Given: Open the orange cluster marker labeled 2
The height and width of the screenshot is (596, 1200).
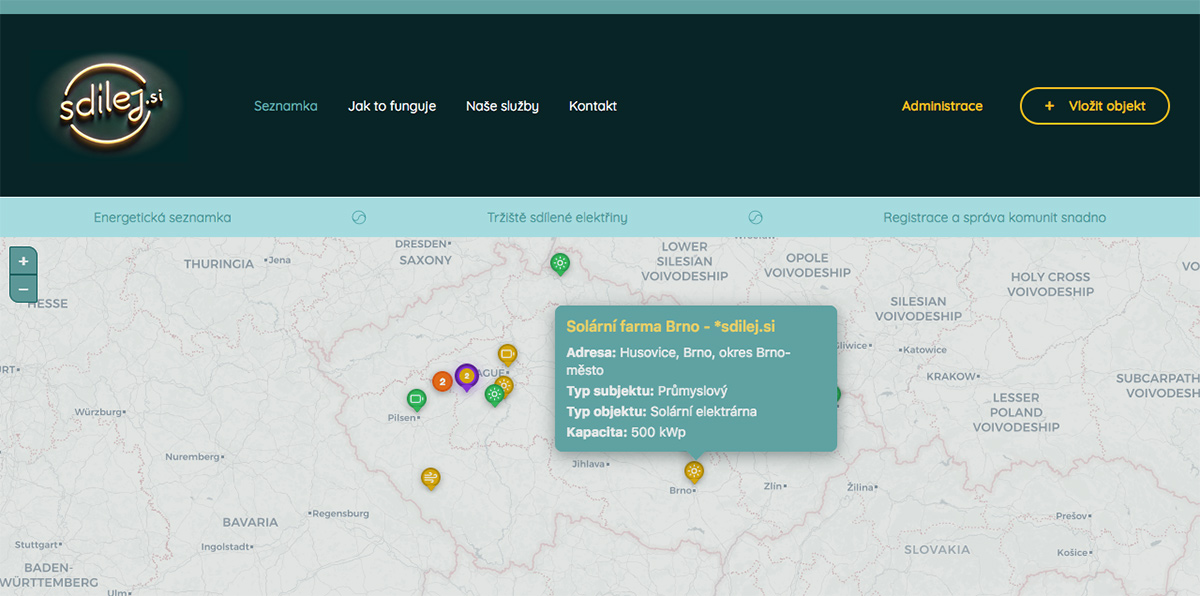Looking at the screenshot, I should click(442, 381).
